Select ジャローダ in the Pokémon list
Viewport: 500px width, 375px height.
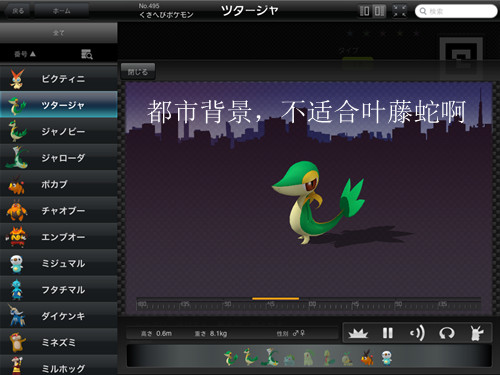[59, 158]
